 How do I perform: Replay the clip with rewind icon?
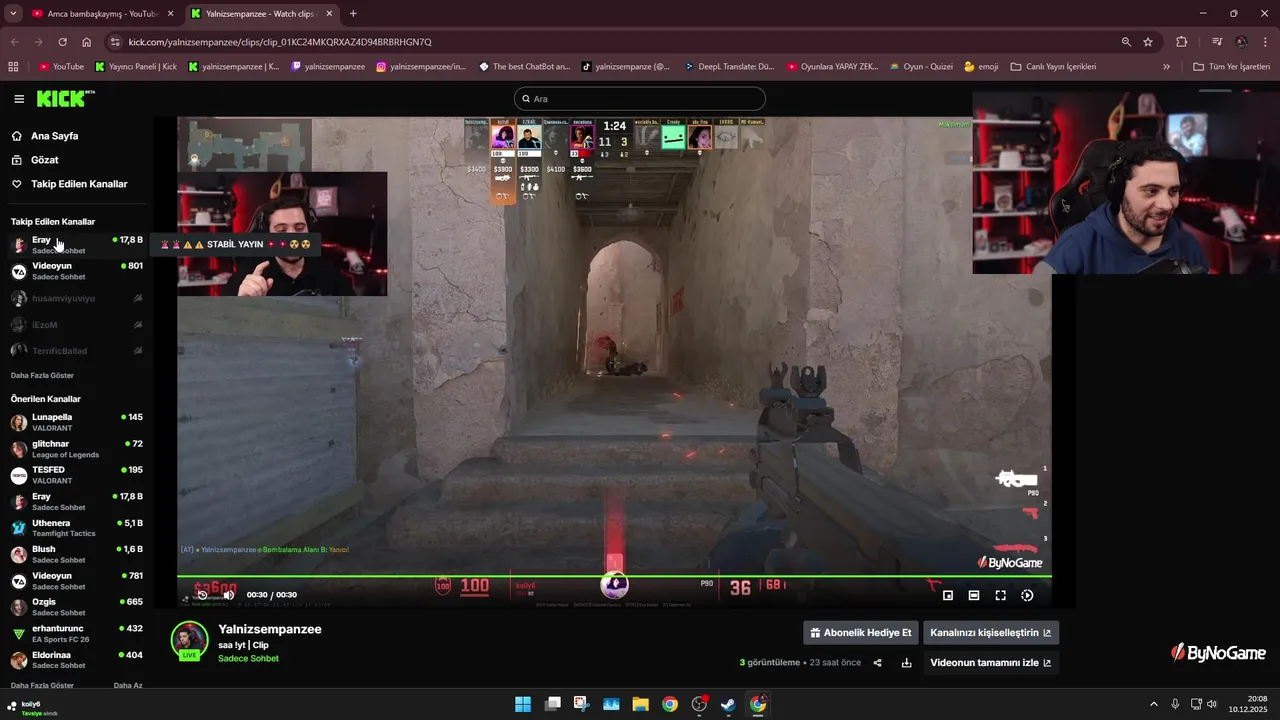202,595
